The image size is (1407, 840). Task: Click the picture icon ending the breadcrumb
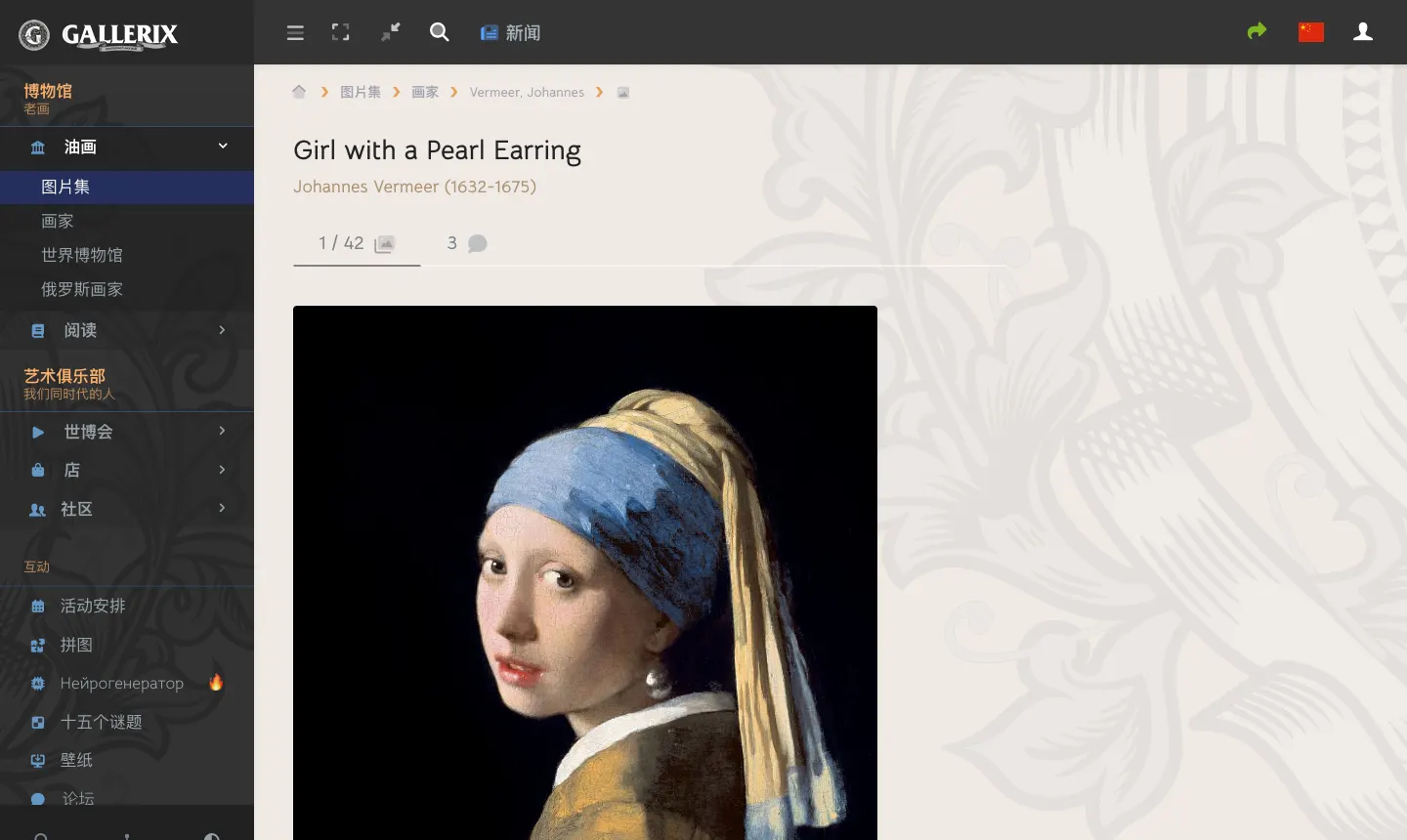coord(623,93)
